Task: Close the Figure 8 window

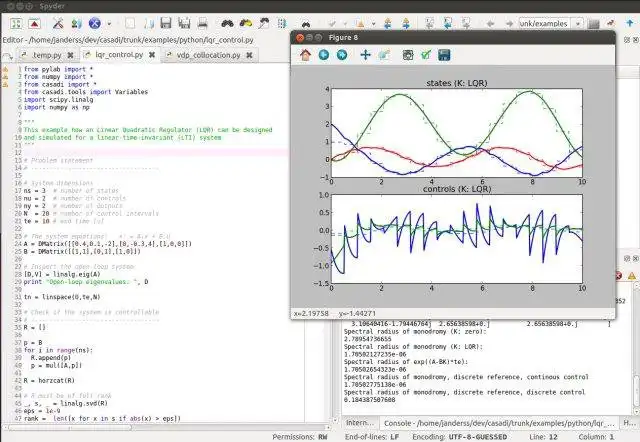Action: [298, 36]
